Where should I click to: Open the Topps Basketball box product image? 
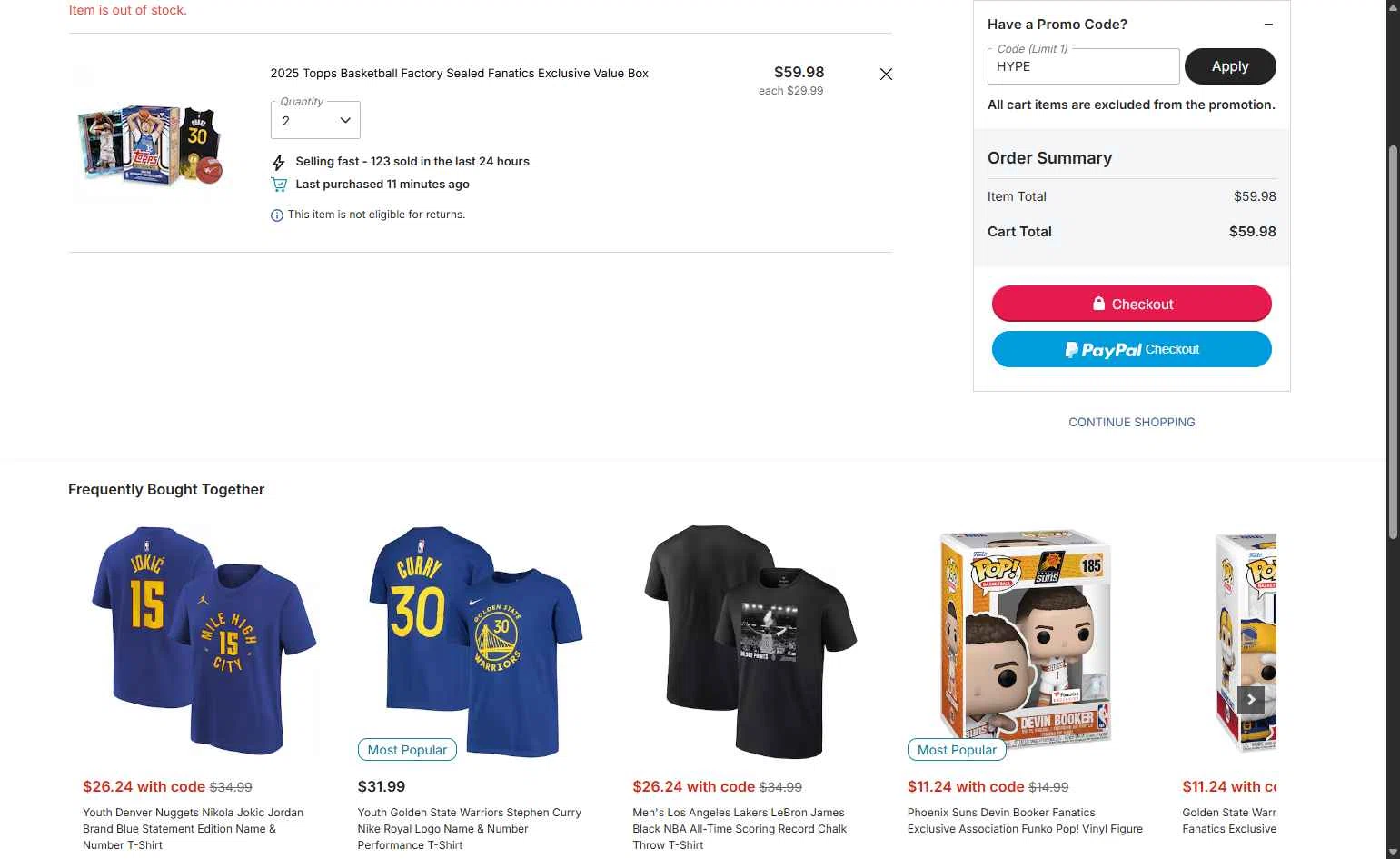151,144
